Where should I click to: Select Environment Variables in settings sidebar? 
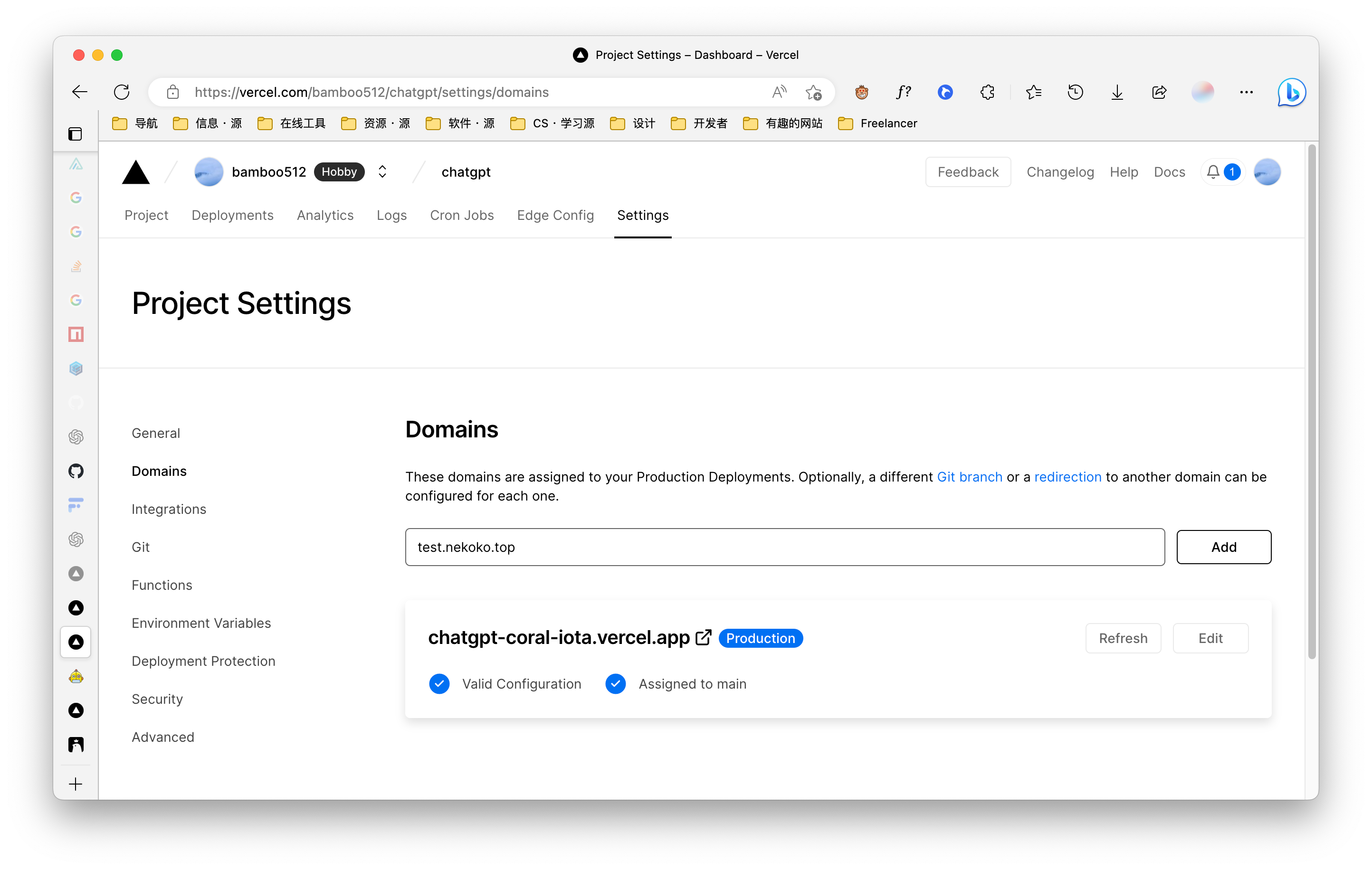(x=201, y=623)
